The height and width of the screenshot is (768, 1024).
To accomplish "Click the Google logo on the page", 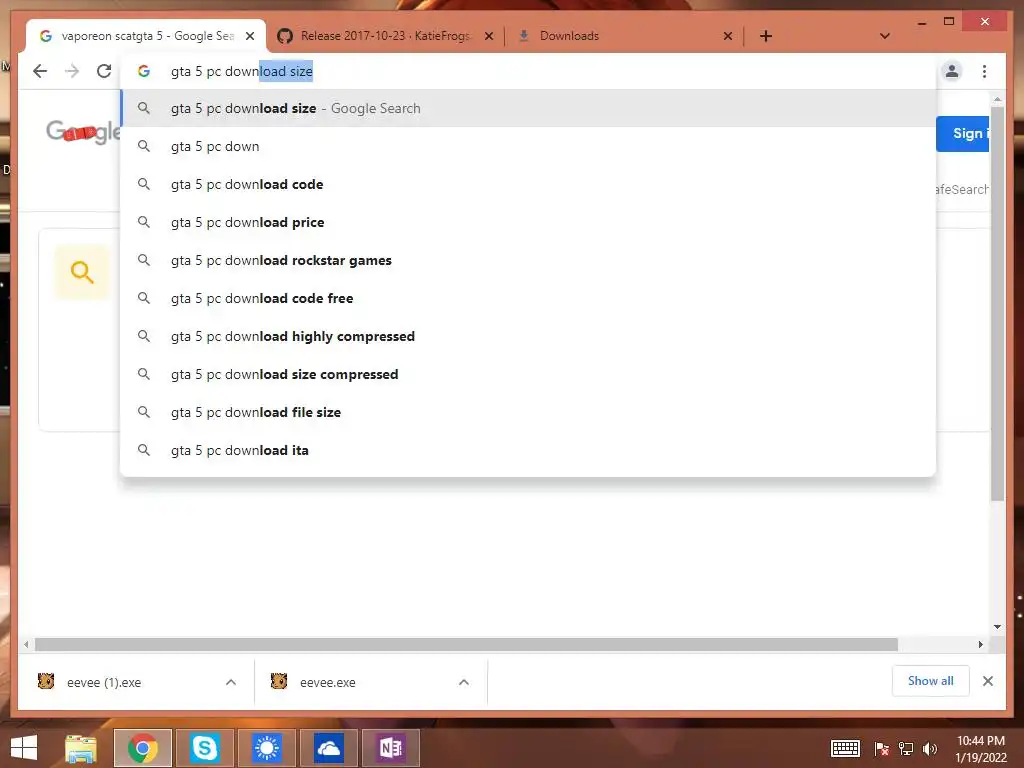I will [x=83, y=132].
